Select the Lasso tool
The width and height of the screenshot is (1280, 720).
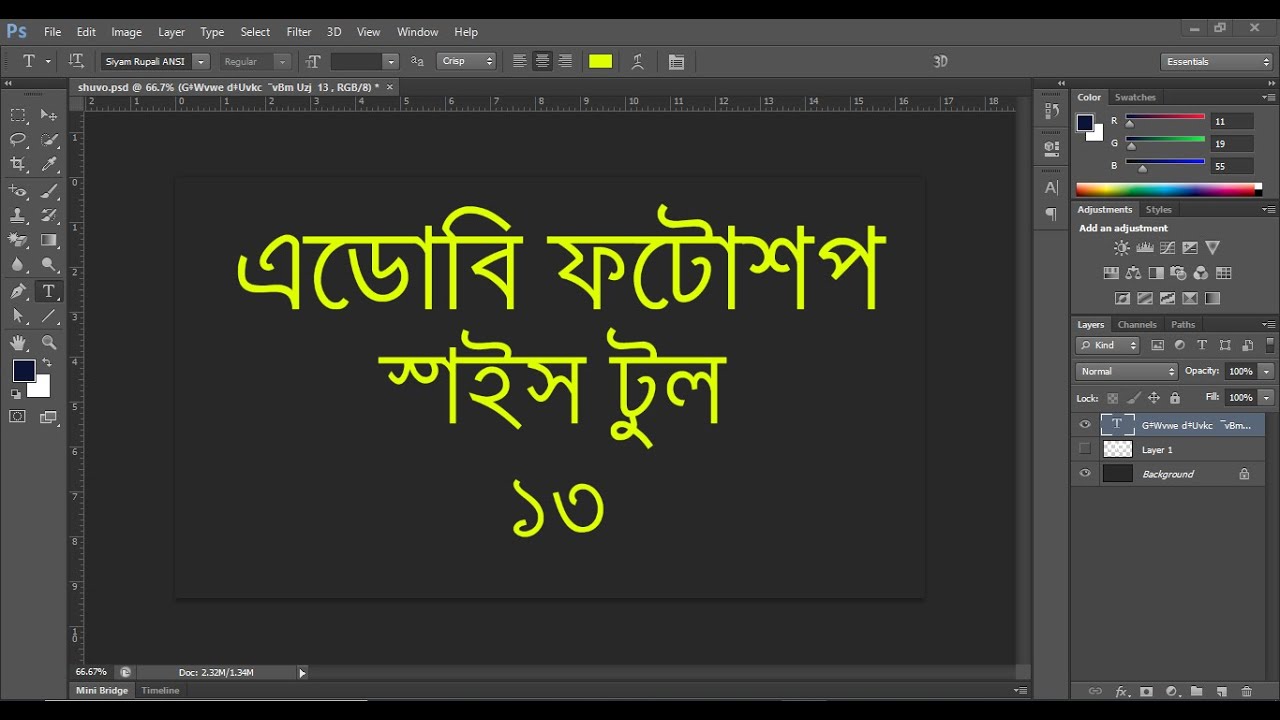coord(18,140)
